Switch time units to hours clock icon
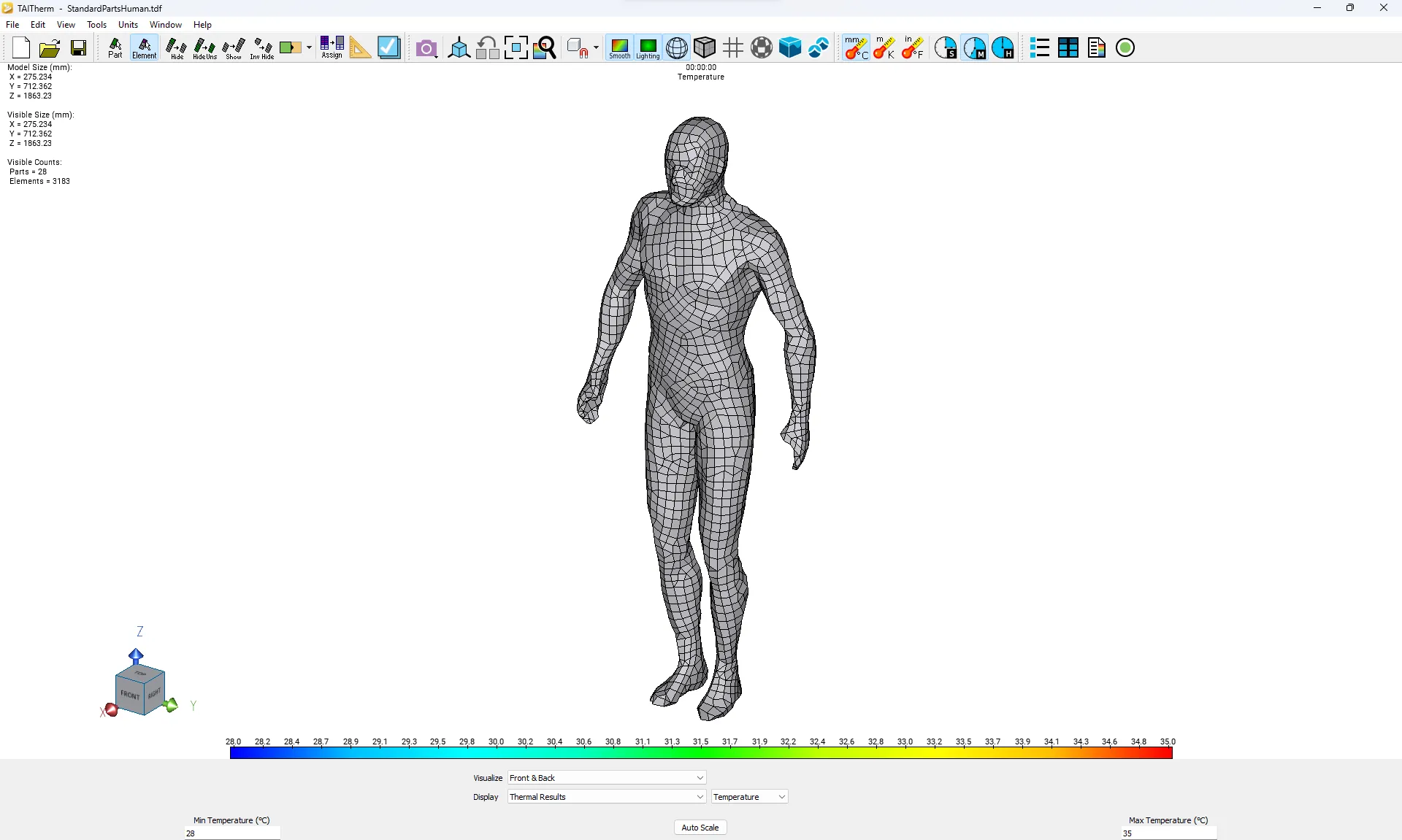The height and width of the screenshot is (840, 1402). (1003, 47)
